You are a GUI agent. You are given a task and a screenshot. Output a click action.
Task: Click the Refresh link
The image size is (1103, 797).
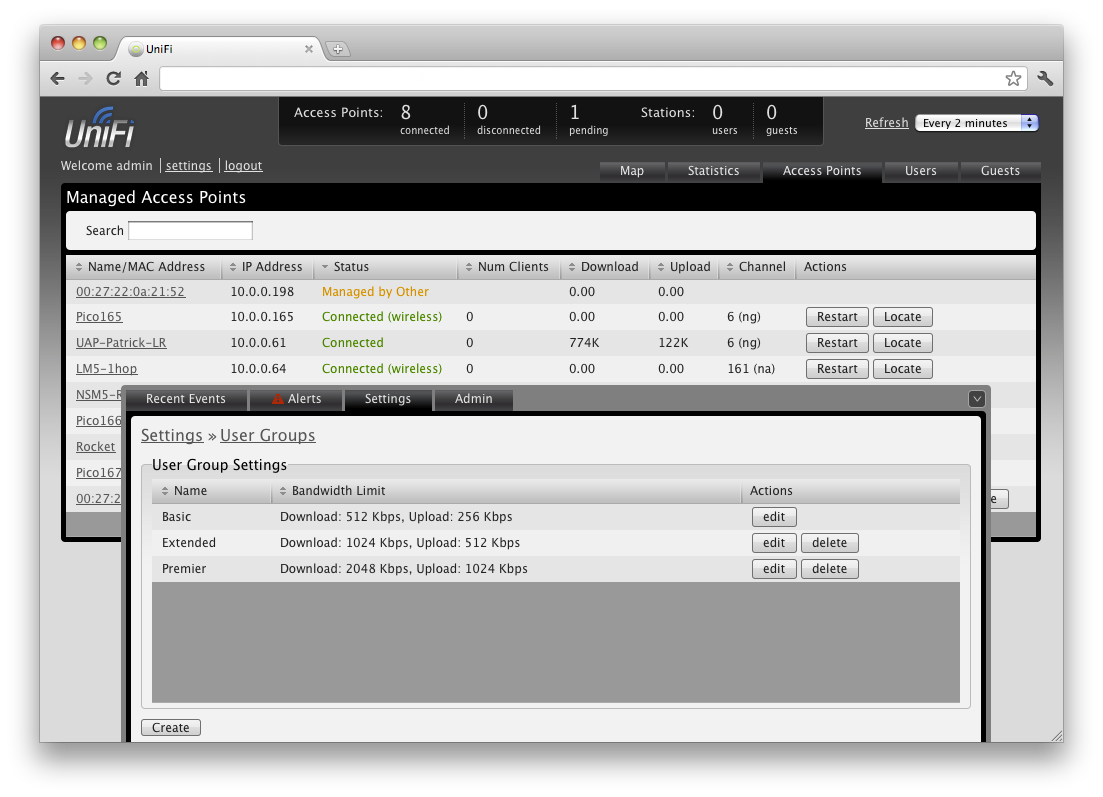coord(886,123)
